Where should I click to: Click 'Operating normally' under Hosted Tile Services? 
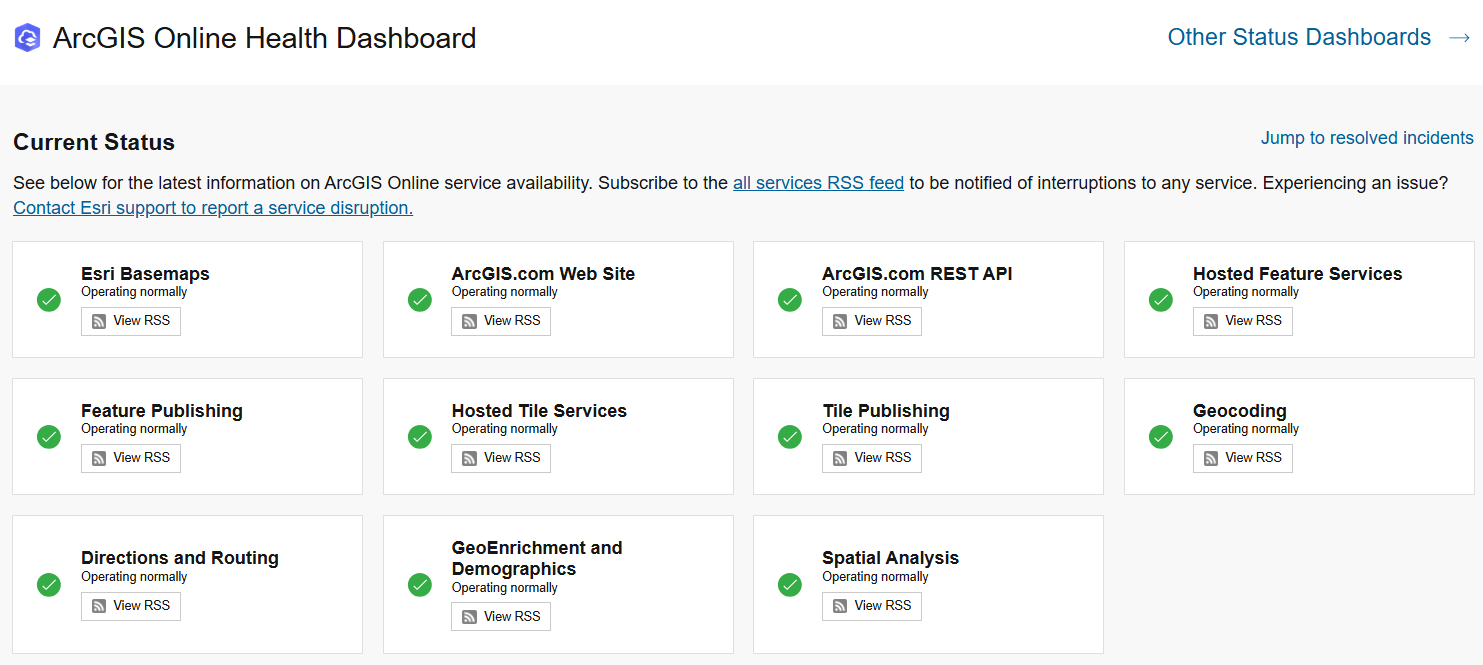click(505, 429)
